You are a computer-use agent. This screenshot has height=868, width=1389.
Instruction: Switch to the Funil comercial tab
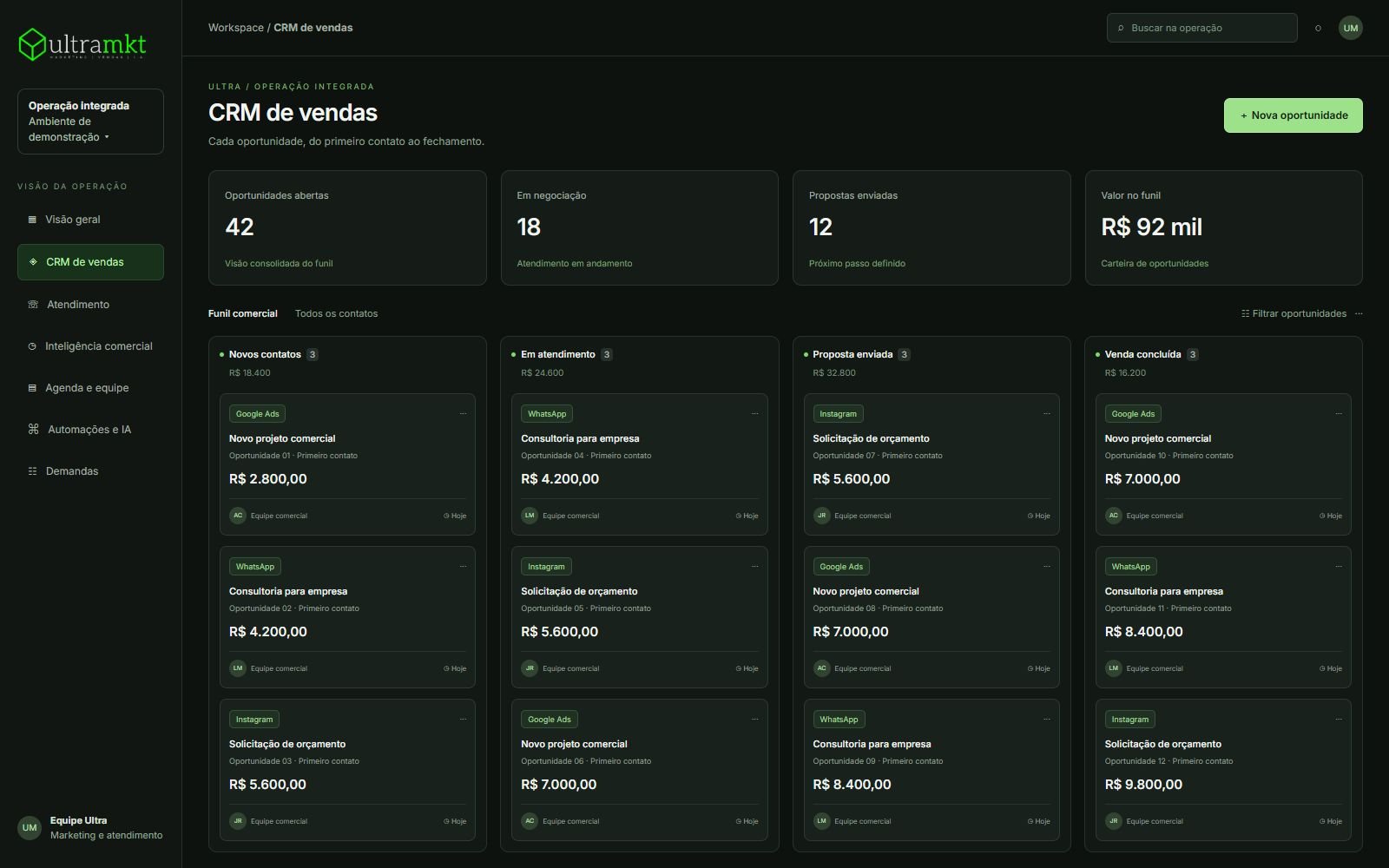243,313
